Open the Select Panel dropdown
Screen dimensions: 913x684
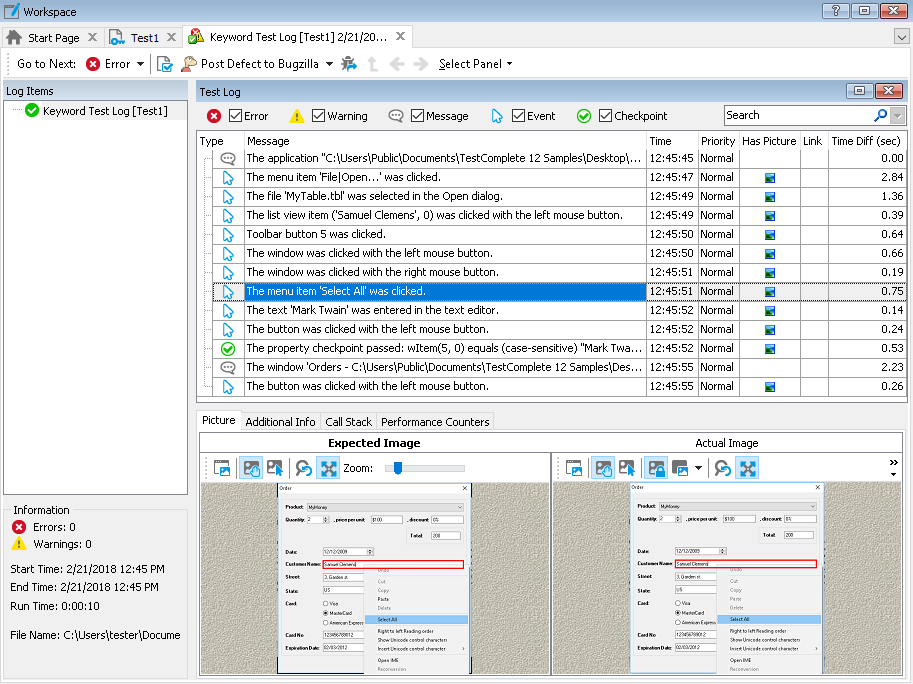475,64
